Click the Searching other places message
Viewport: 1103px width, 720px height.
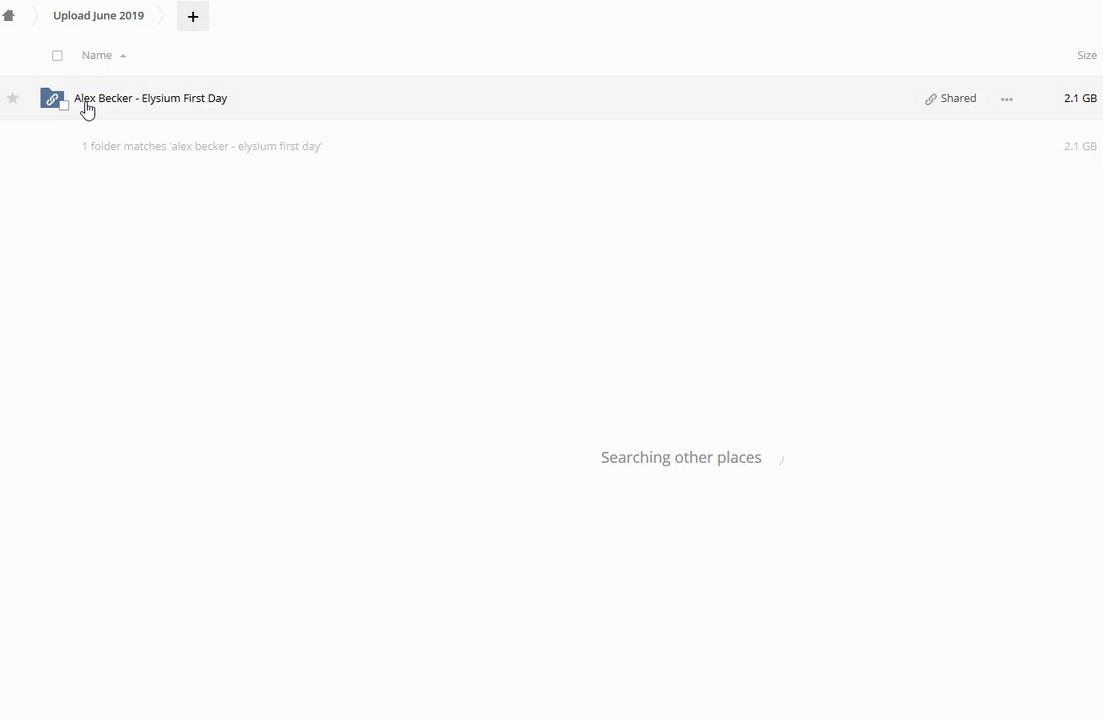681,458
